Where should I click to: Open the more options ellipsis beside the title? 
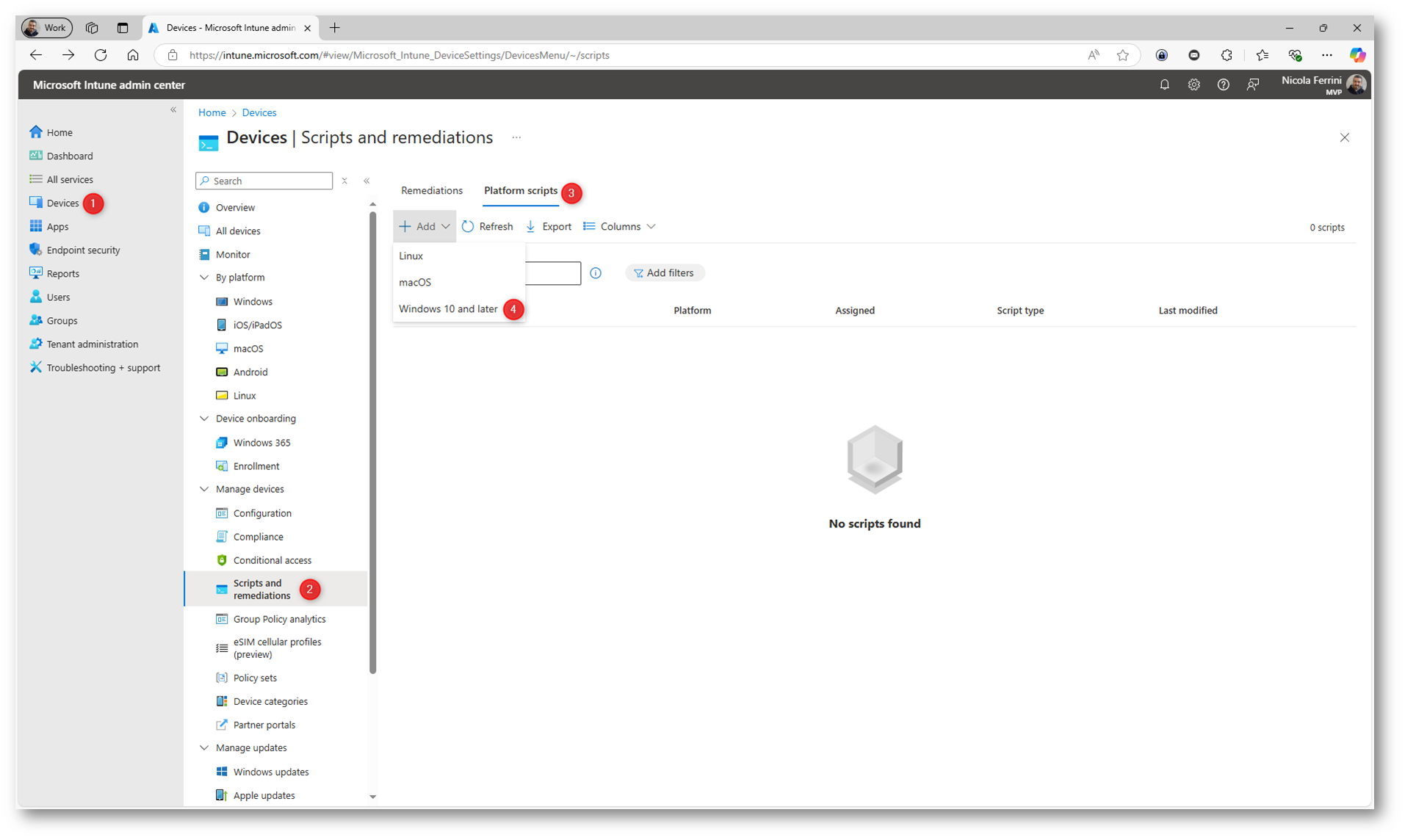(516, 138)
